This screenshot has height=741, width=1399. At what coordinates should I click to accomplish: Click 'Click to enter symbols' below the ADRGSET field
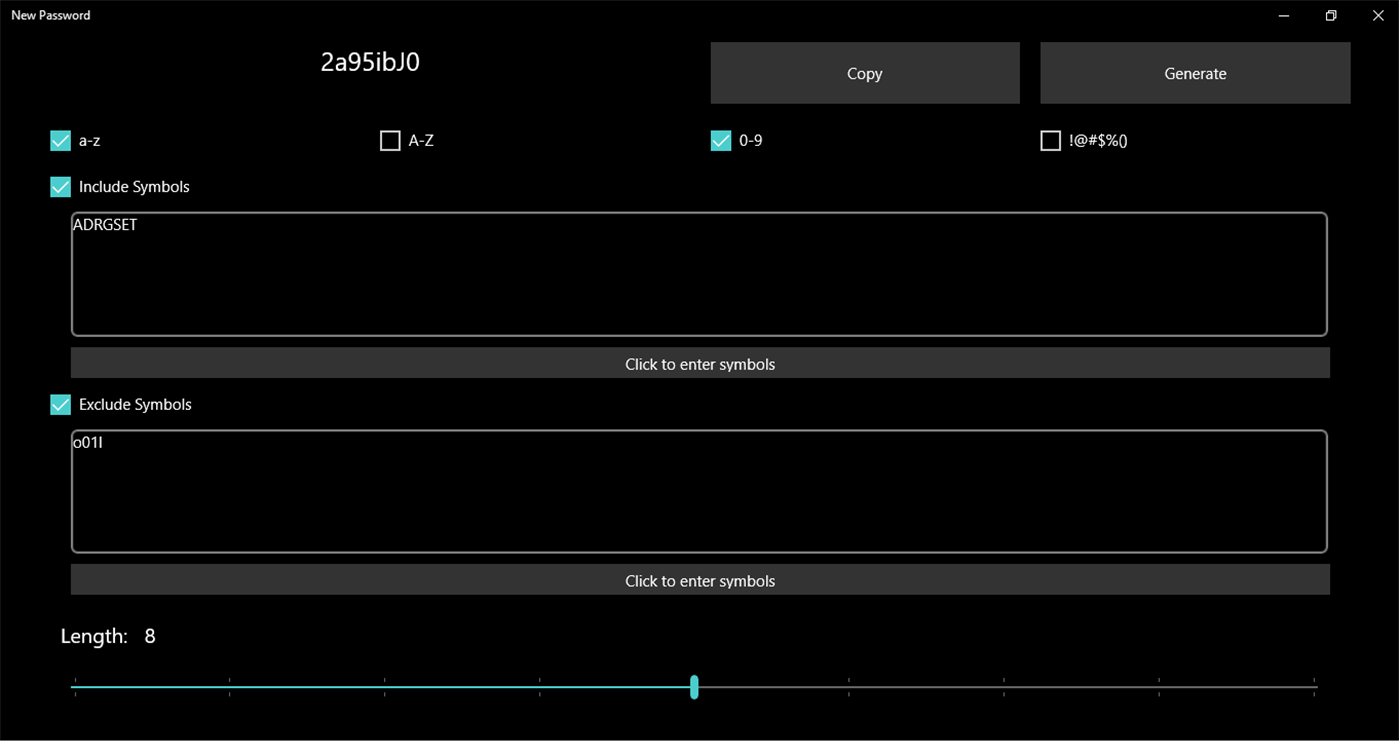pos(700,363)
